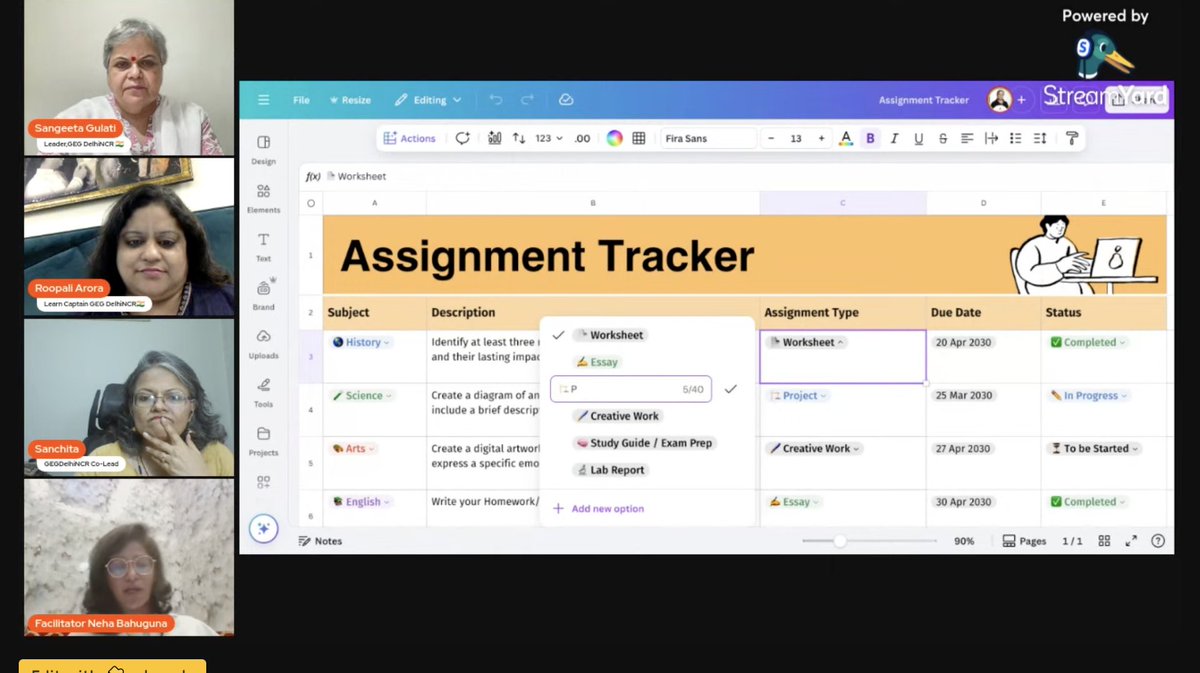Image resolution: width=1200 pixels, height=673 pixels.
Task: Open the Tools side panel
Action: (x=263, y=391)
